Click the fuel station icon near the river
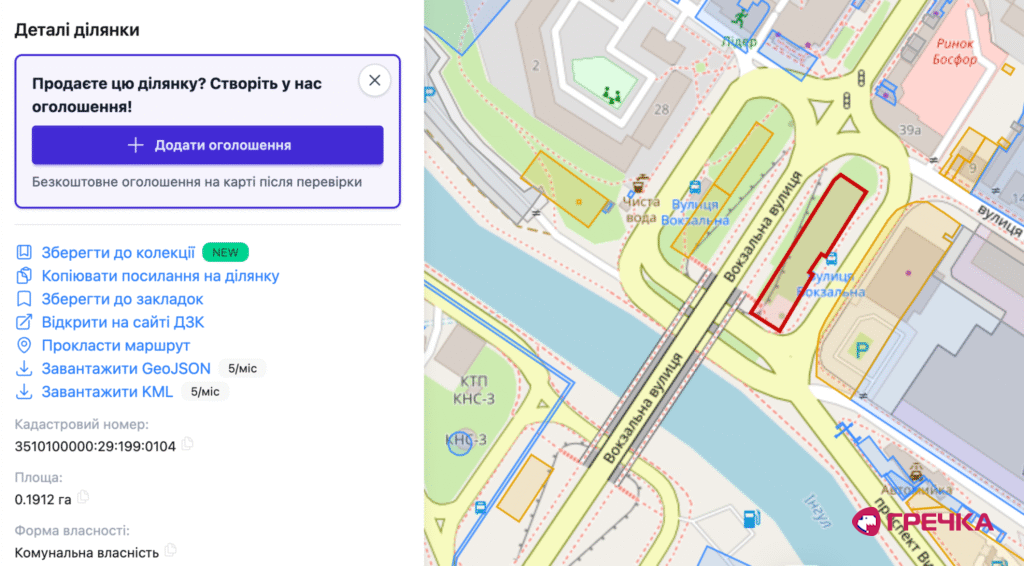The height and width of the screenshot is (566, 1024). [x=750, y=519]
